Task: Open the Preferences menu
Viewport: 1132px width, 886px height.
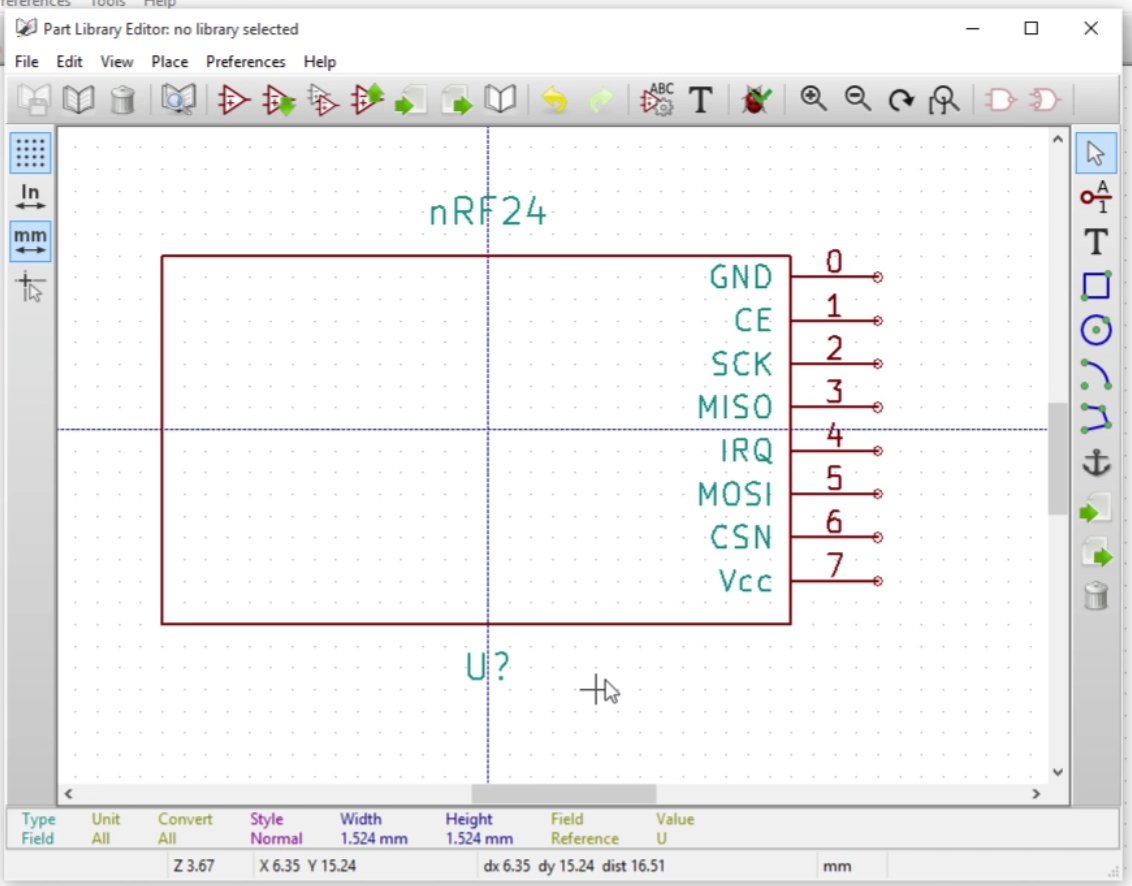Action: pyautogui.click(x=245, y=61)
